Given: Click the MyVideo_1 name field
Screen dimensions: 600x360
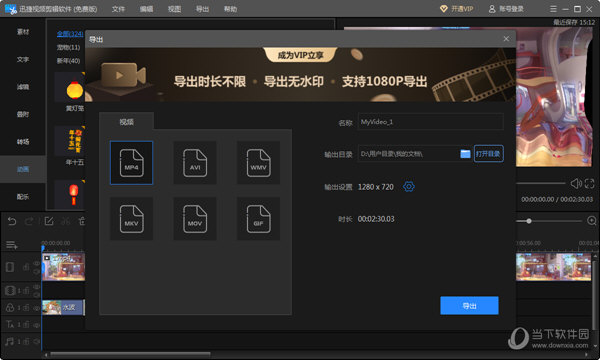Looking at the screenshot, I should (x=430, y=122).
